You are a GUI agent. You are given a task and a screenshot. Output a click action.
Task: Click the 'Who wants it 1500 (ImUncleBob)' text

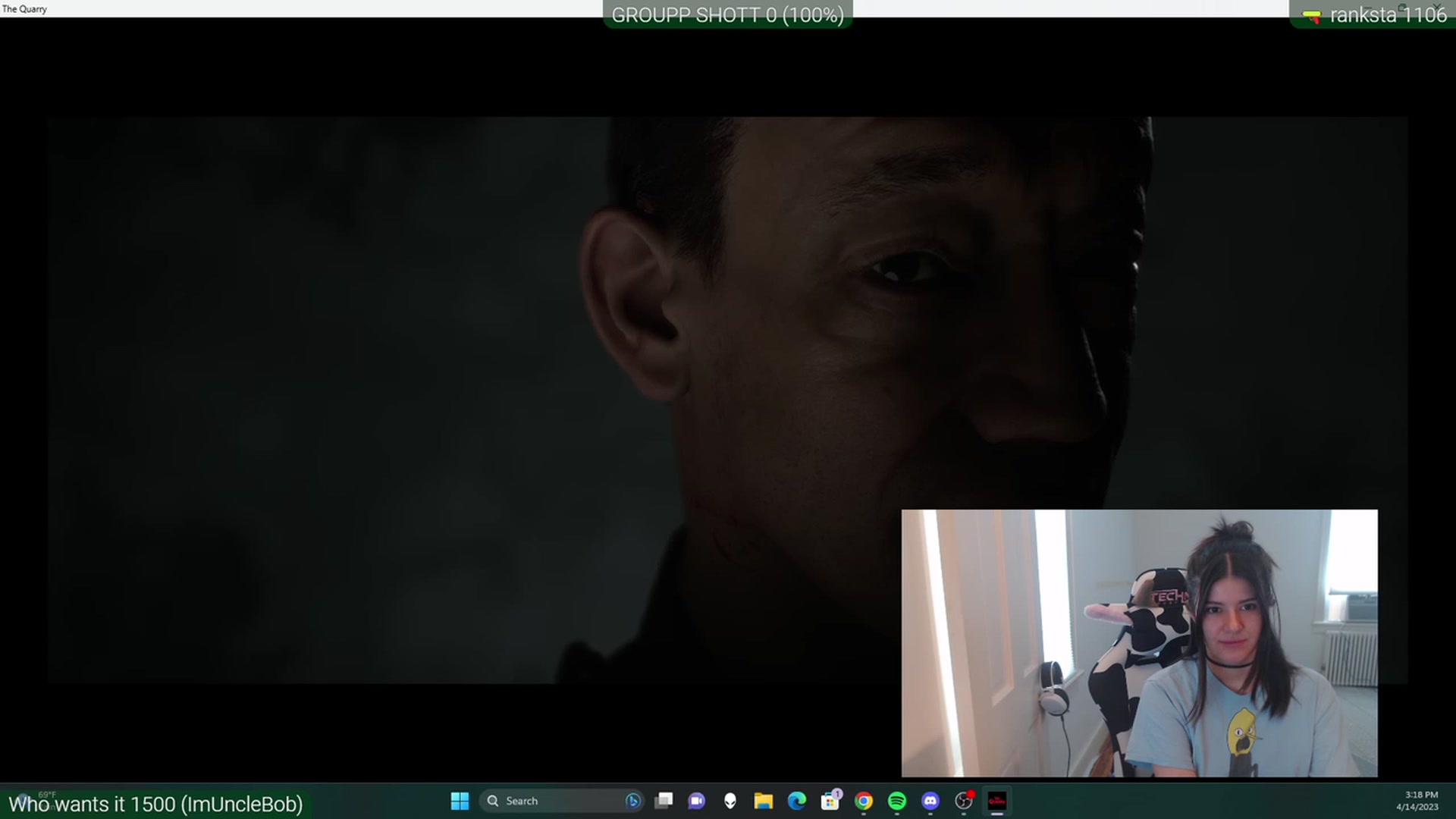[x=155, y=804]
